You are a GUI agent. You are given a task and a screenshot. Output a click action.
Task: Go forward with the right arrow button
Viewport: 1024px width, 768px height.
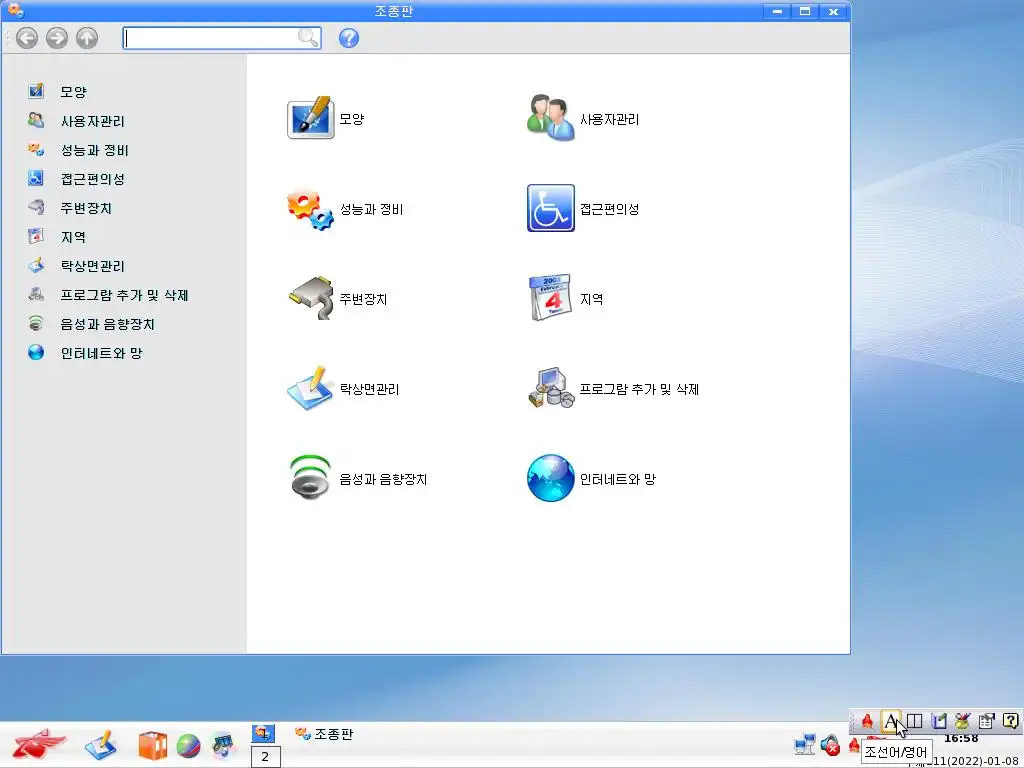coord(57,39)
